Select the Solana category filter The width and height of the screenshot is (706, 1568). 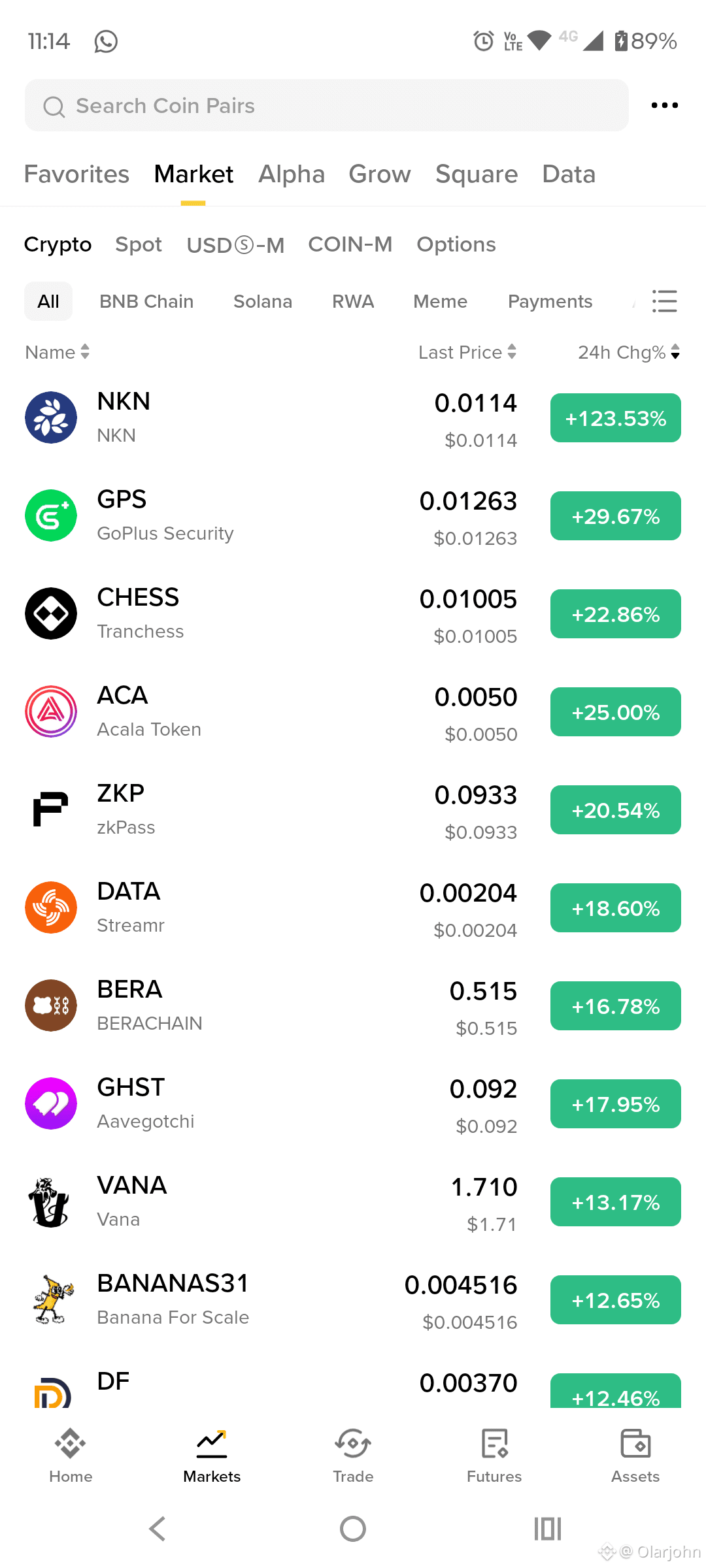click(x=263, y=301)
